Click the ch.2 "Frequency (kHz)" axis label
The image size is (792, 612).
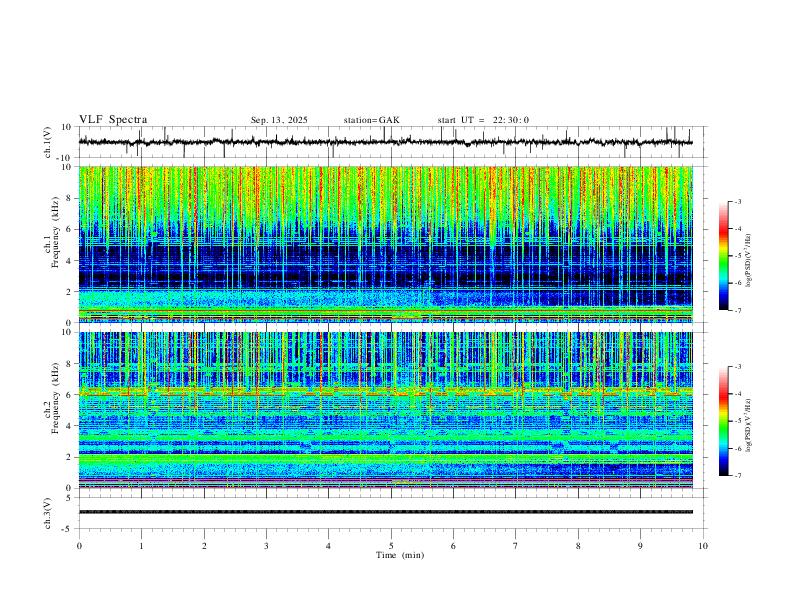pyautogui.click(x=56, y=398)
